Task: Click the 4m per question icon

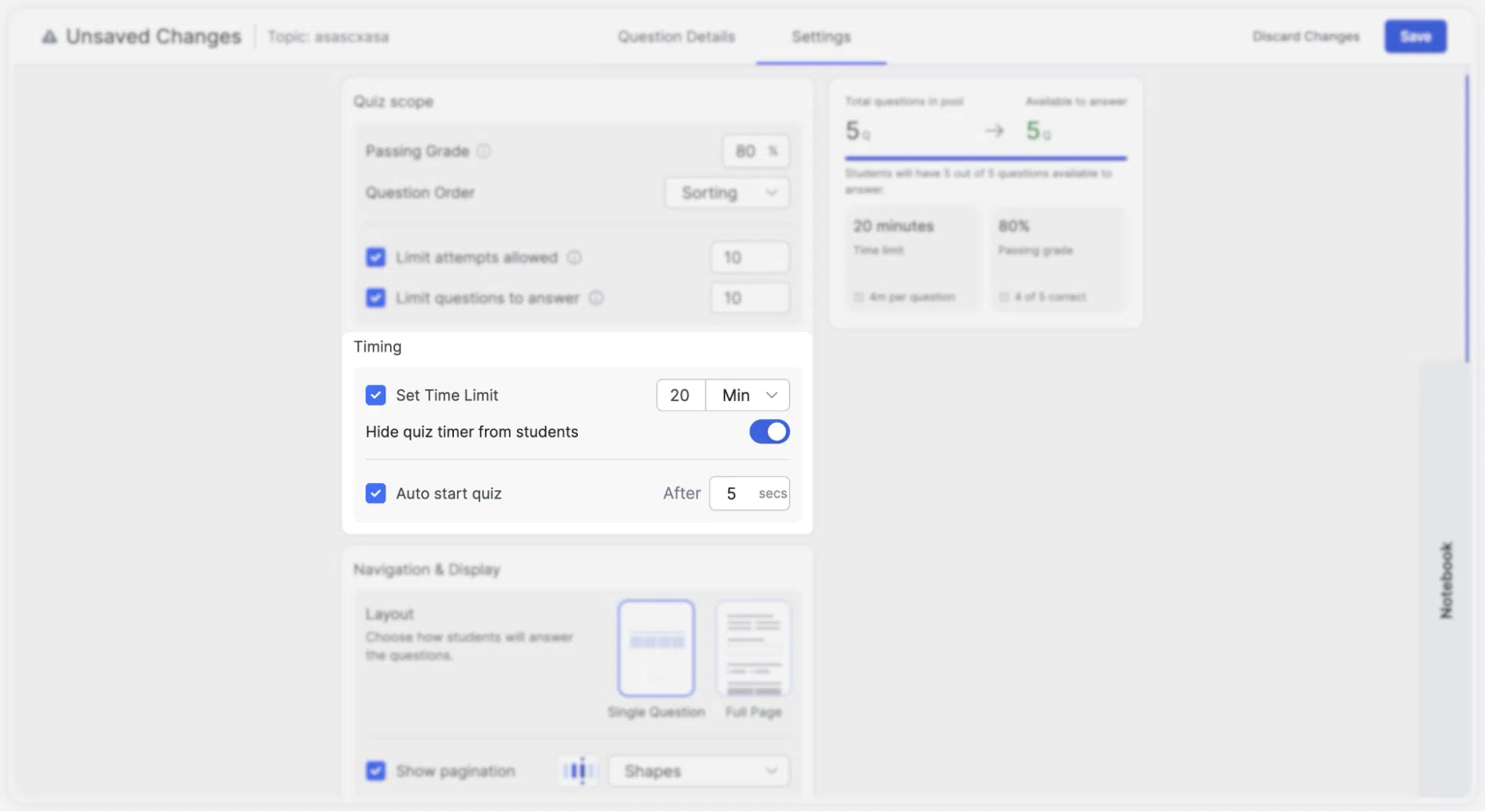Action: (859, 297)
